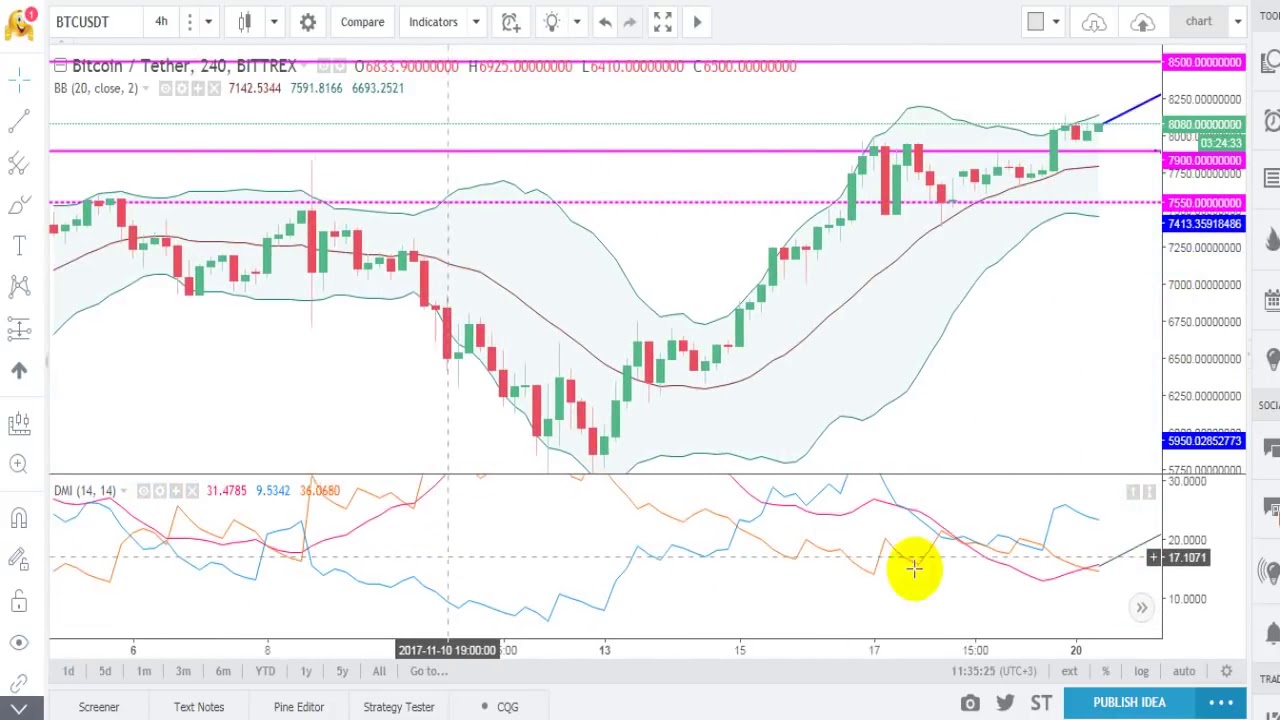Take a chart snapshot with the camera icon
The width and height of the screenshot is (1280, 720).
tap(970, 703)
